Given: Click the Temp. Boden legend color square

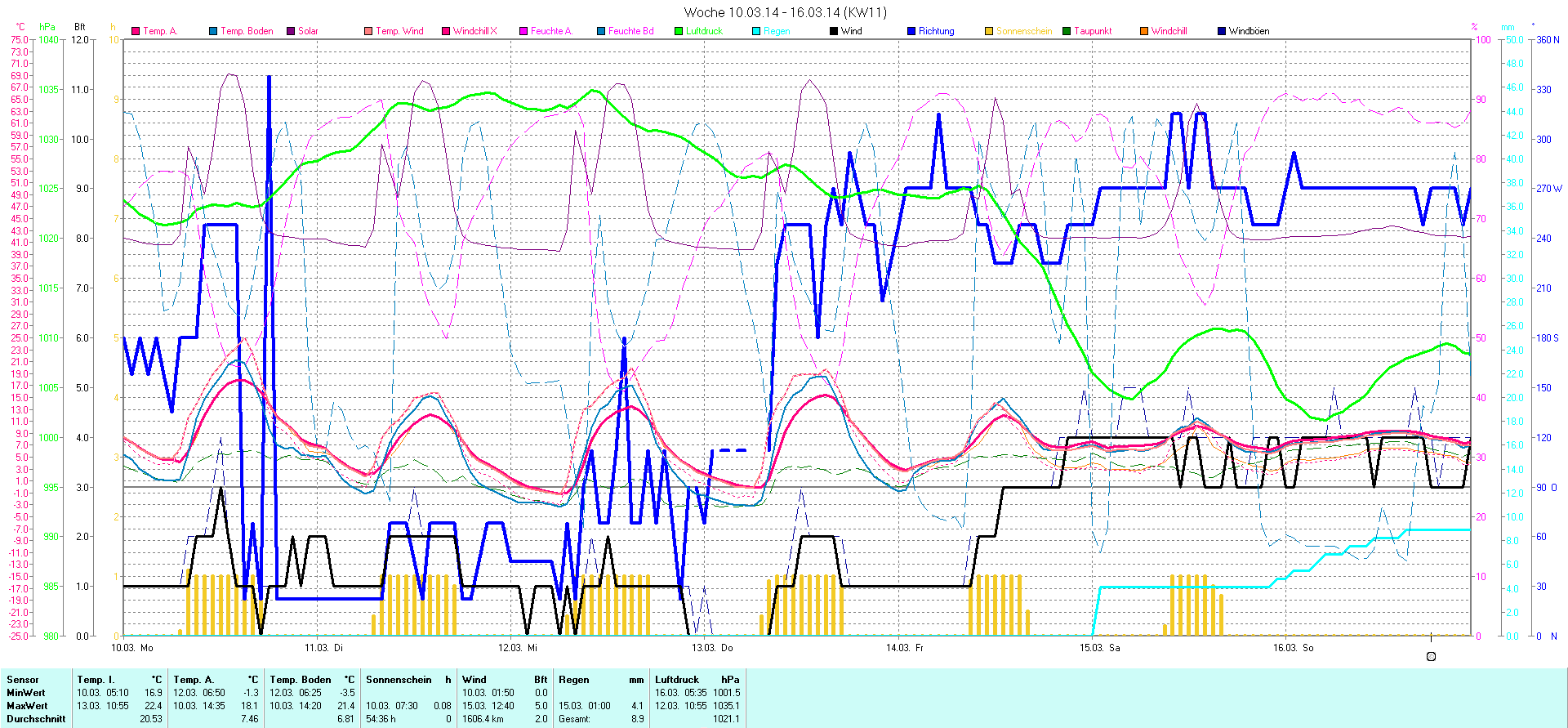Looking at the screenshot, I should [x=213, y=31].
